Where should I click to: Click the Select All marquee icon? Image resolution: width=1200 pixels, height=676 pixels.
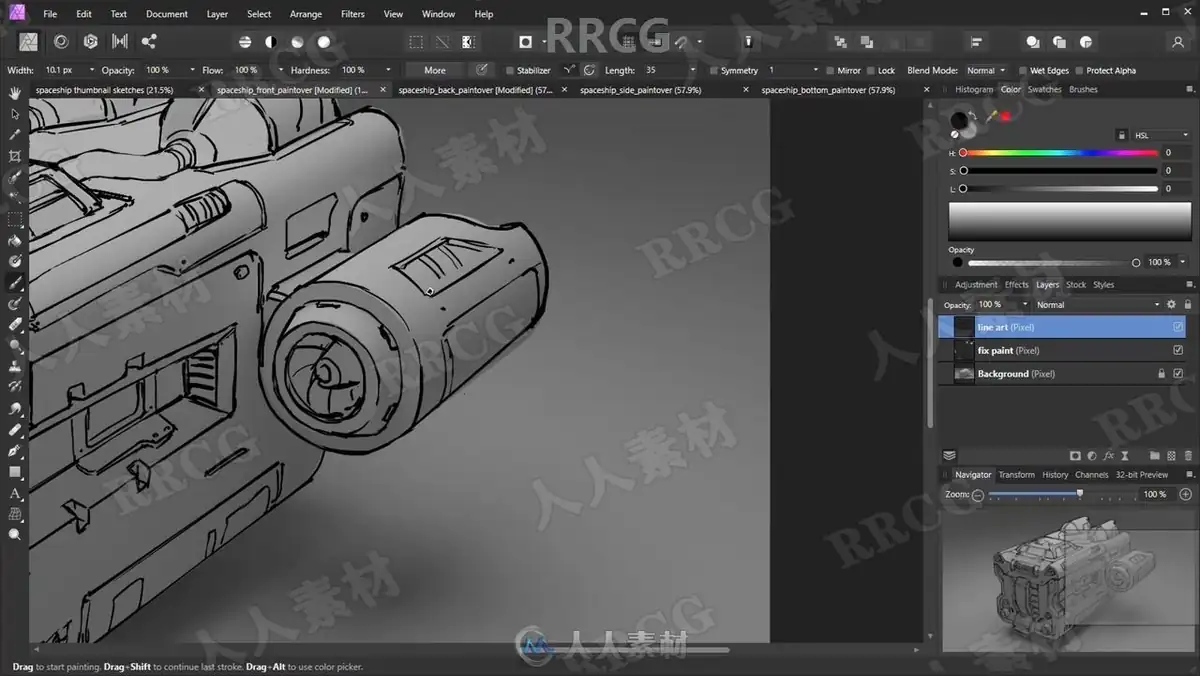pos(416,42)
